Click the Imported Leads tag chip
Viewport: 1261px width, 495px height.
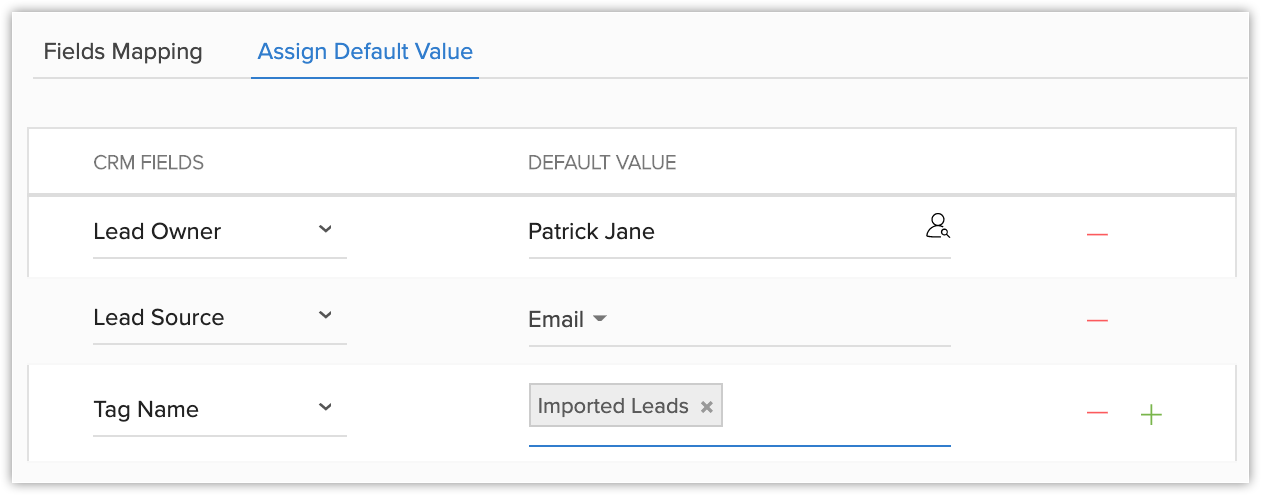pyautogui.click(x=613, y=407)
